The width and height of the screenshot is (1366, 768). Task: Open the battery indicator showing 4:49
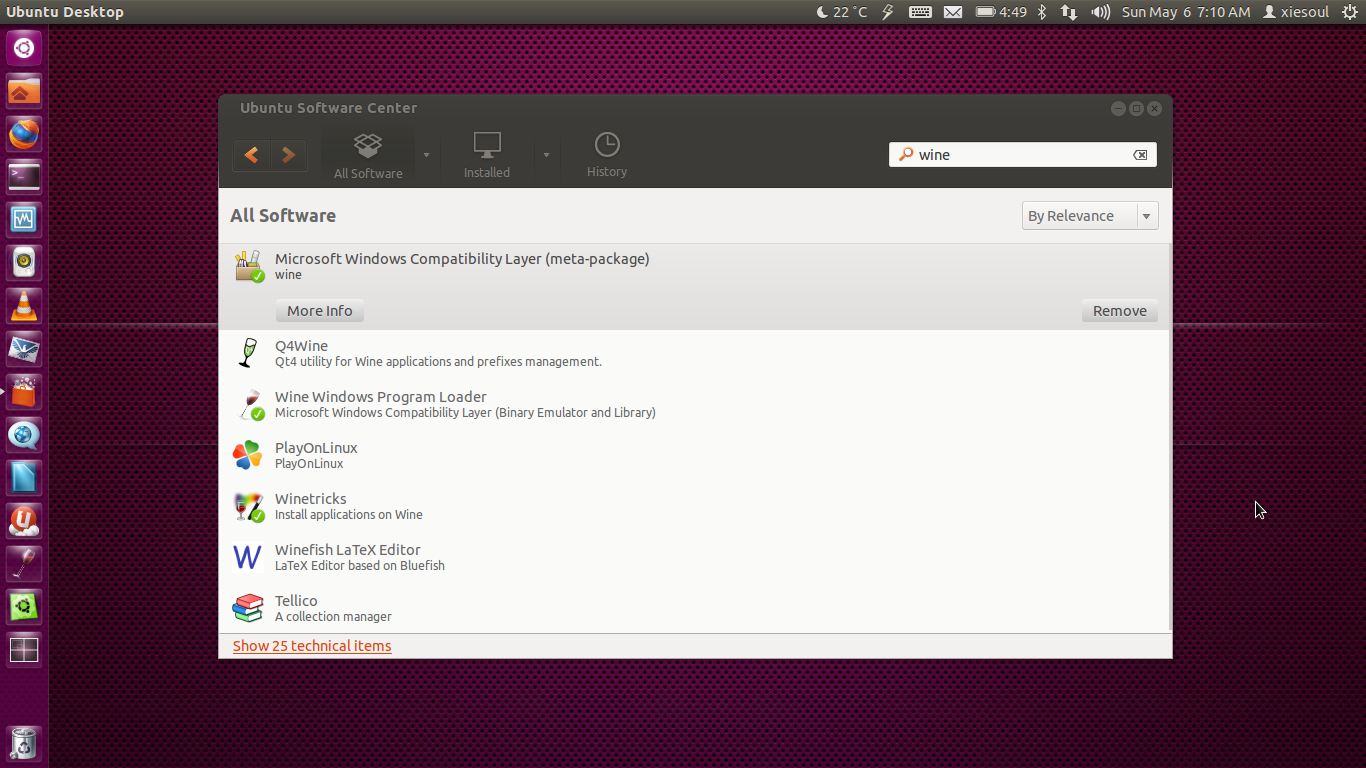1001,12
